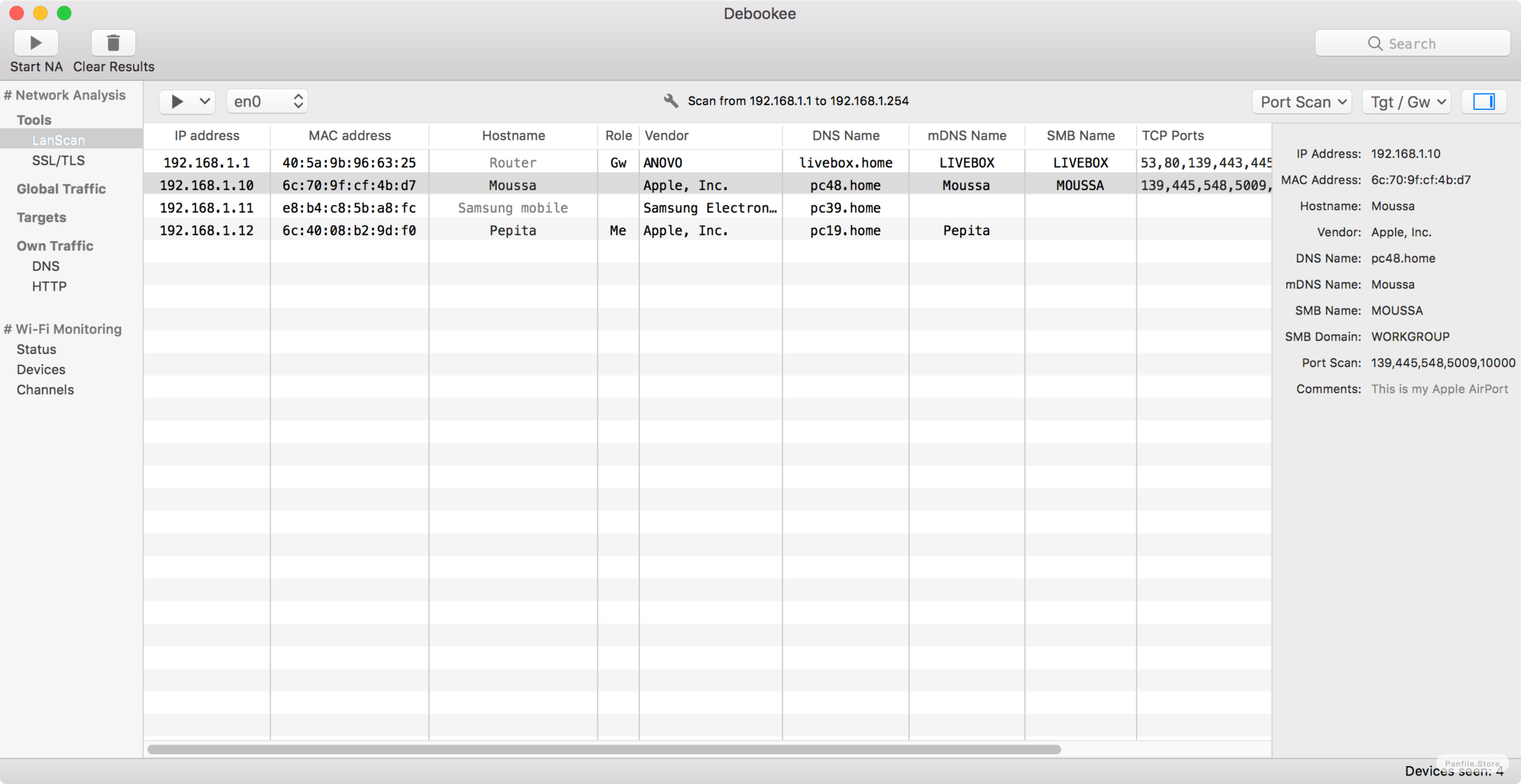Open Global Traffic section

(61, 189)
